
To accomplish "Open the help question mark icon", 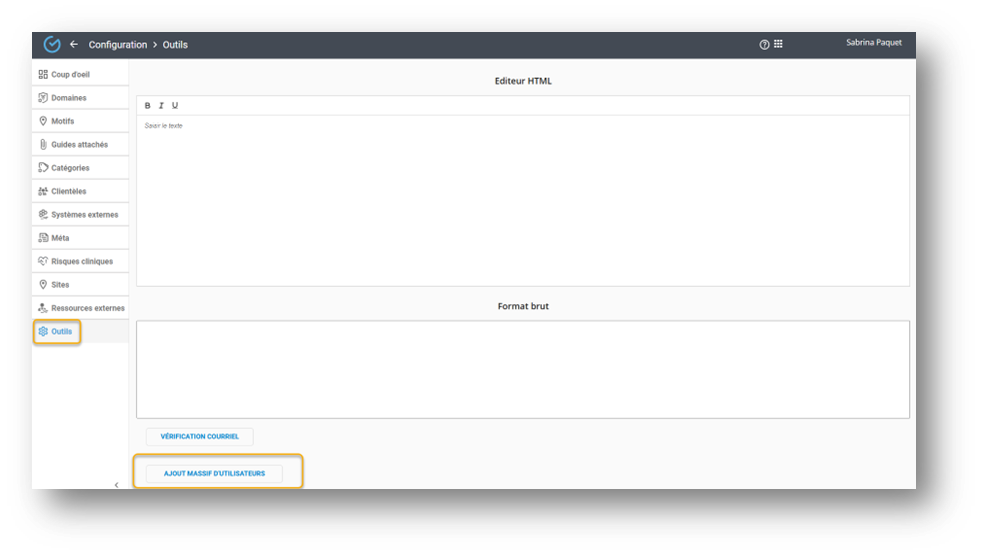I will (765, 45).
